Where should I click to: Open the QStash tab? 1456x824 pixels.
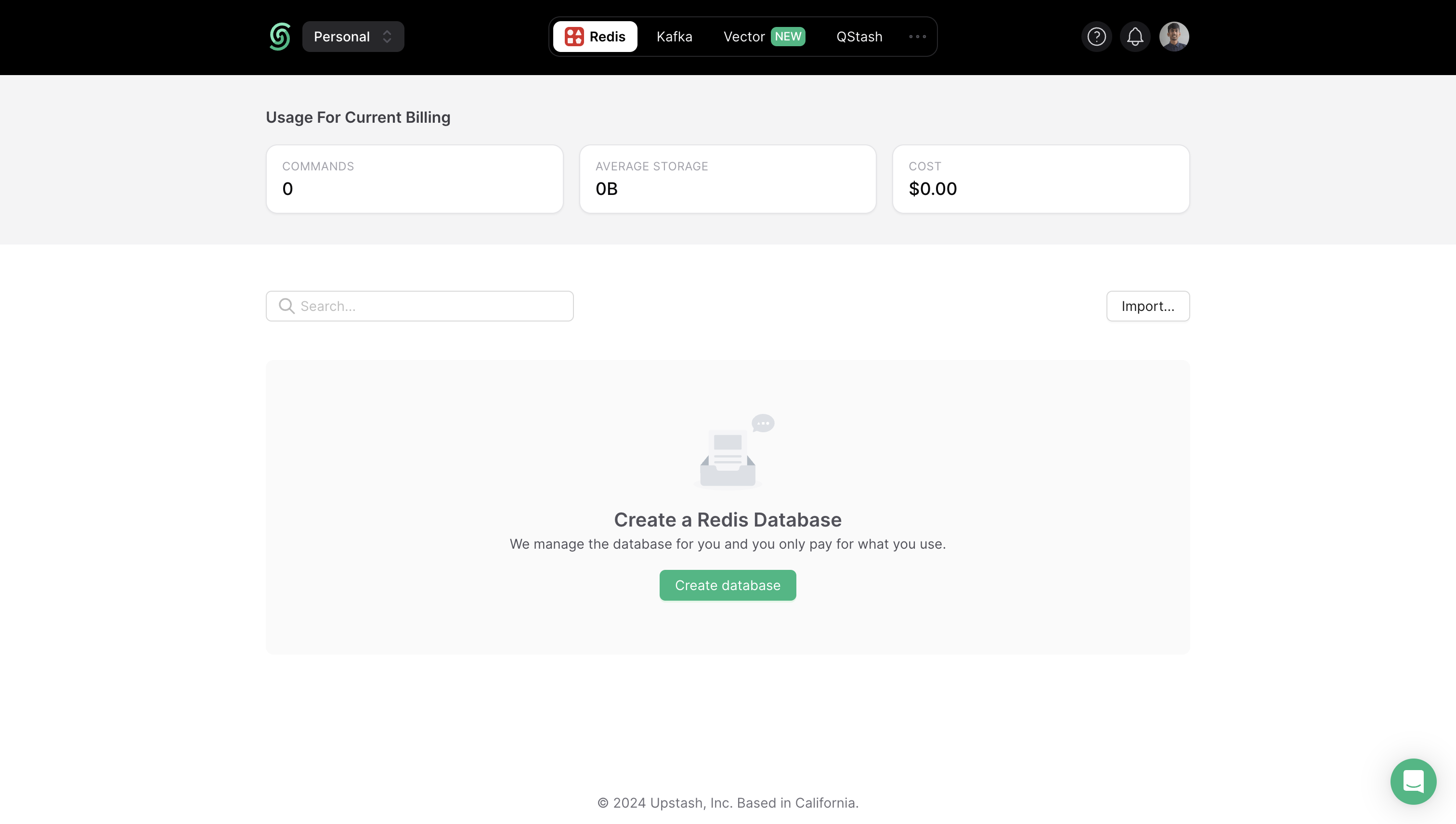pos(859,36)
